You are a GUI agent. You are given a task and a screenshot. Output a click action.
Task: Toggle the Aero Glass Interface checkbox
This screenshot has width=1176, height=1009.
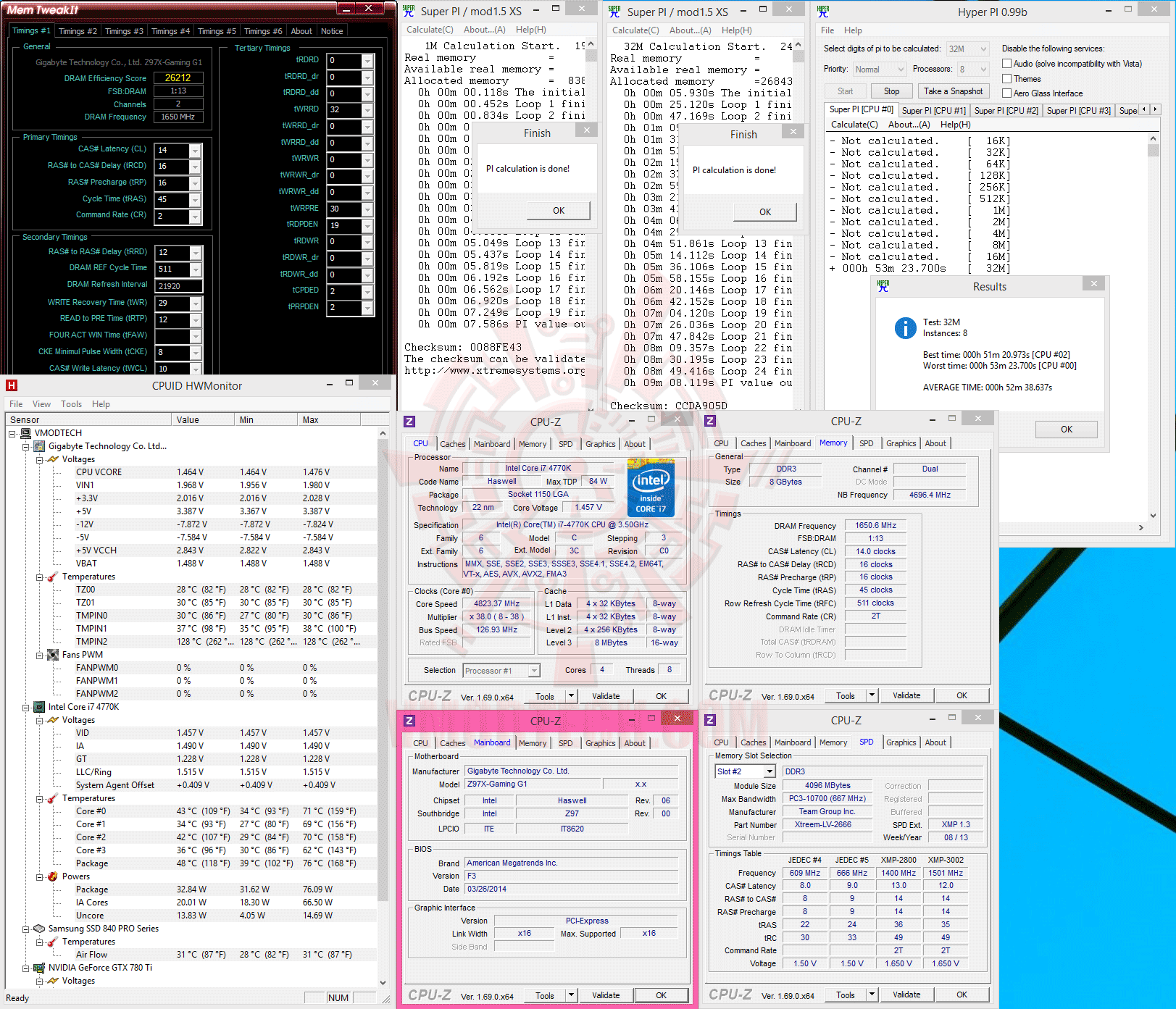(1006, 93)
